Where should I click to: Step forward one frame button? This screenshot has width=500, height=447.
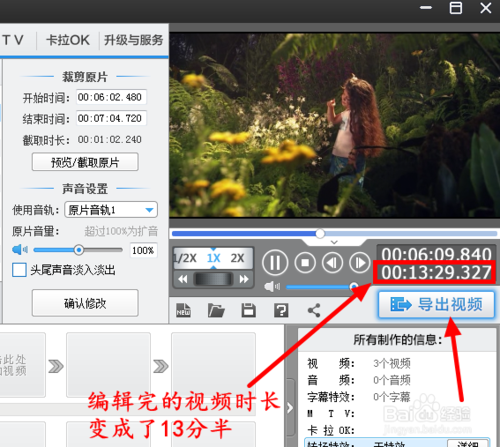360,263
